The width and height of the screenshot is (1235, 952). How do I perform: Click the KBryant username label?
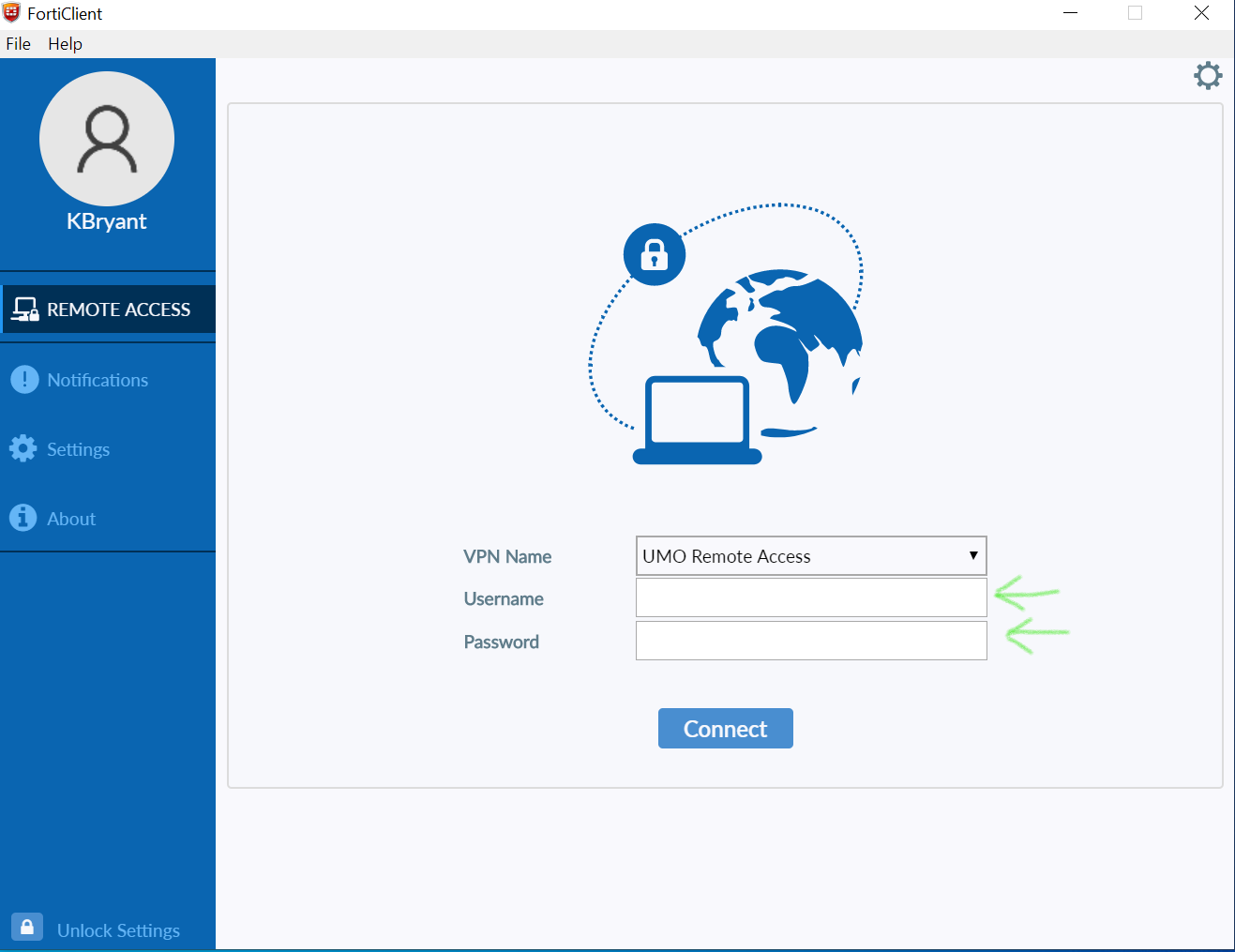[106, 221]
